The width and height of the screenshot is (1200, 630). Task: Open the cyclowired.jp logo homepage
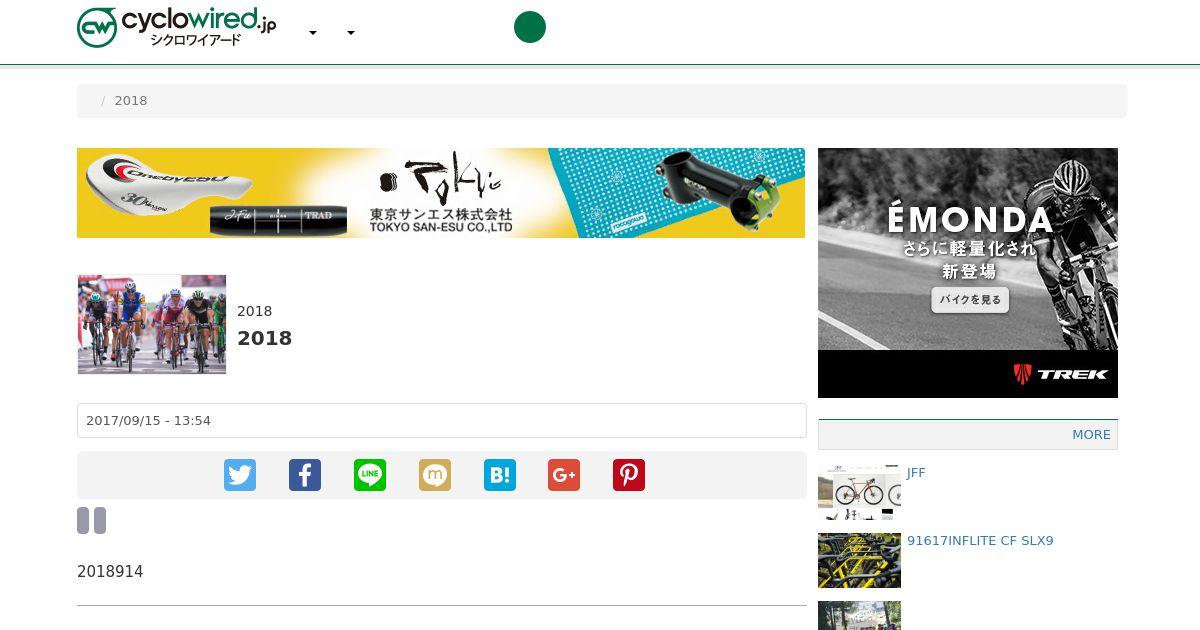(177, 27)
